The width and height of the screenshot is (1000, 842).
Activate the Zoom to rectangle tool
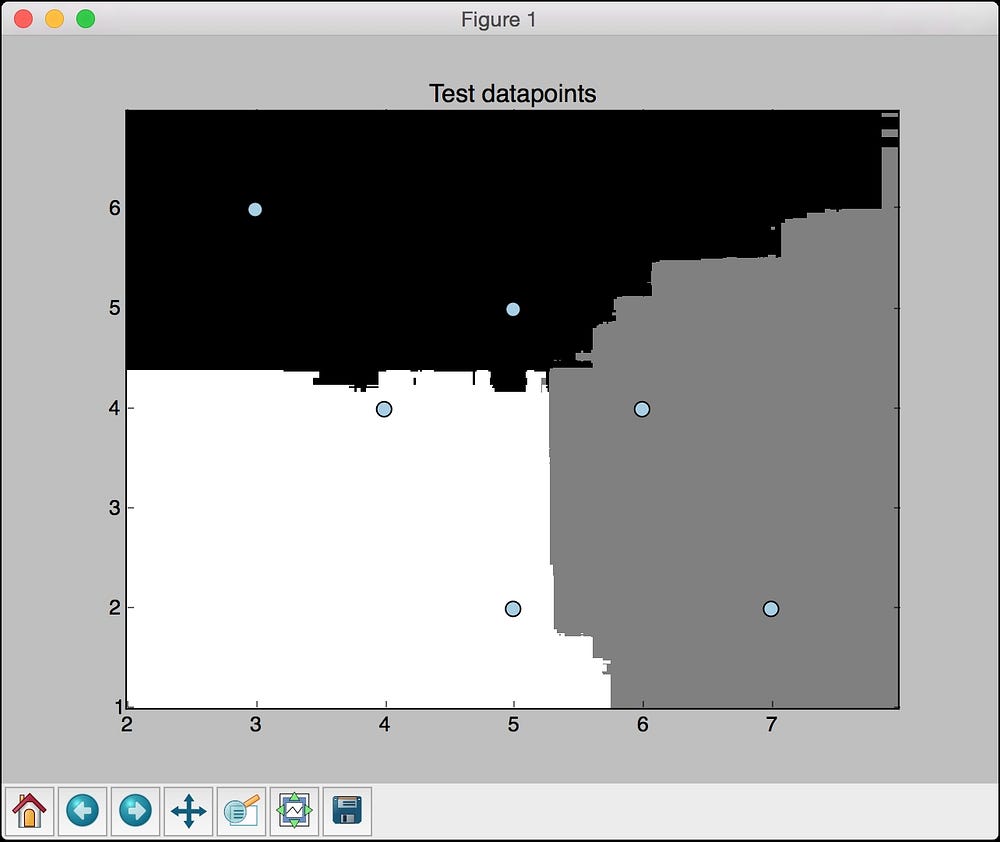(241, 811)
